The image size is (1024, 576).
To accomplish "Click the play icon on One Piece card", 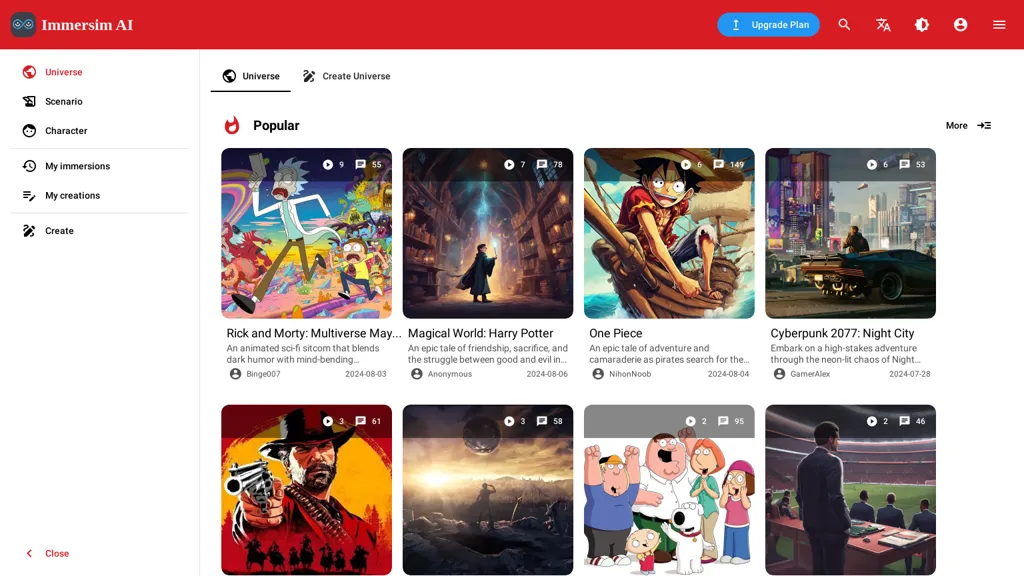I will click(x=686, y=165).
